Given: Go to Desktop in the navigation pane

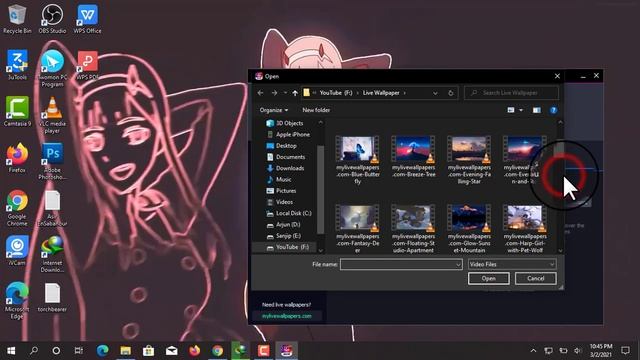Looking at the screenshot, I should [x=286, y=146].
